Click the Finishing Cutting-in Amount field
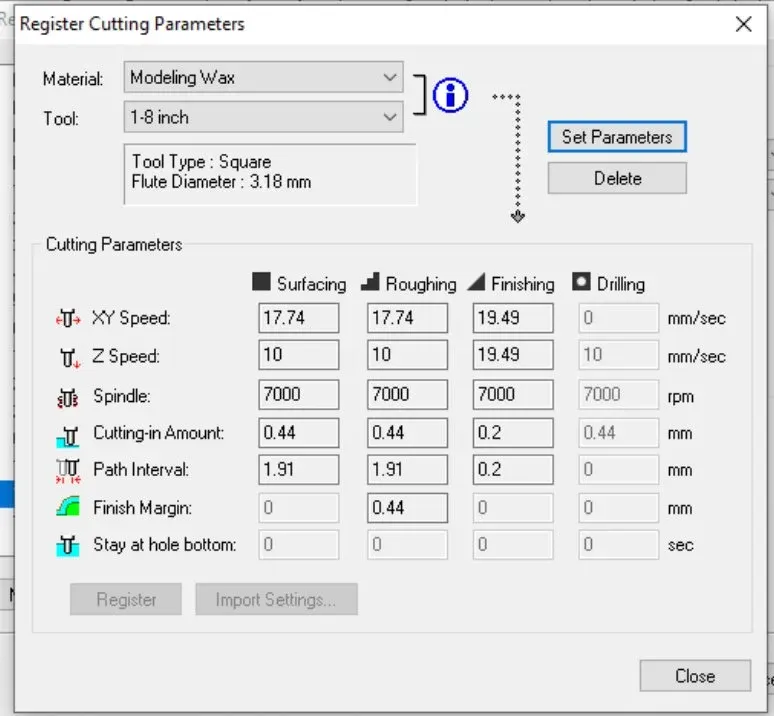 [513, 433]
